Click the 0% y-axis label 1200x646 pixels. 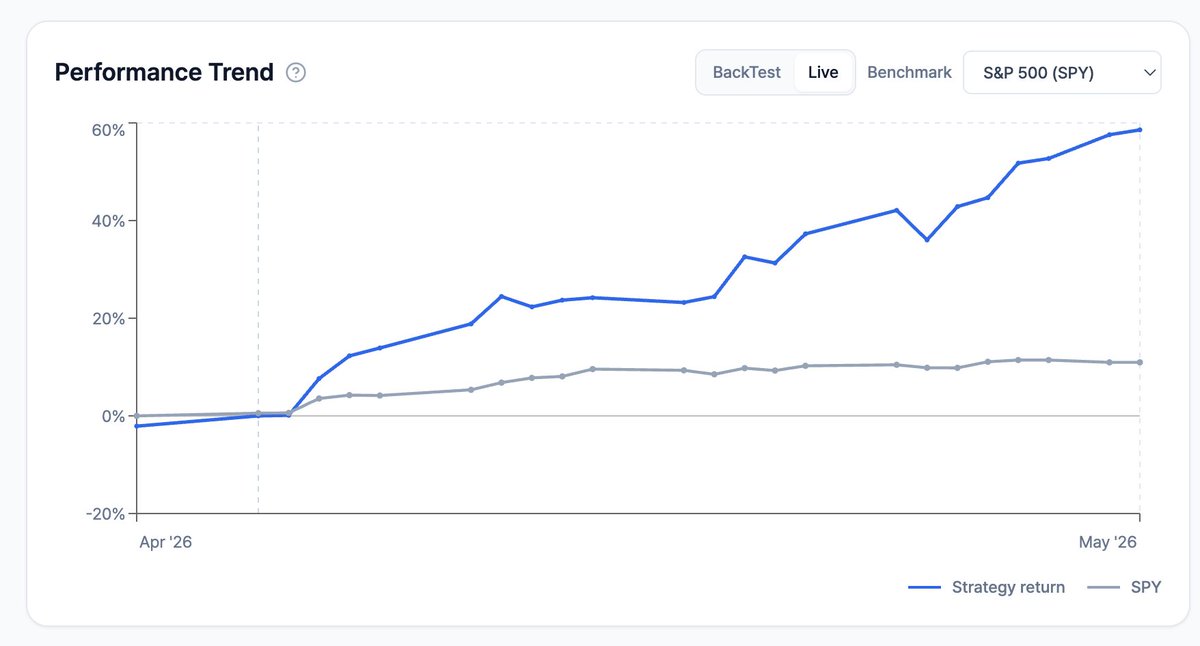(112, 416)
